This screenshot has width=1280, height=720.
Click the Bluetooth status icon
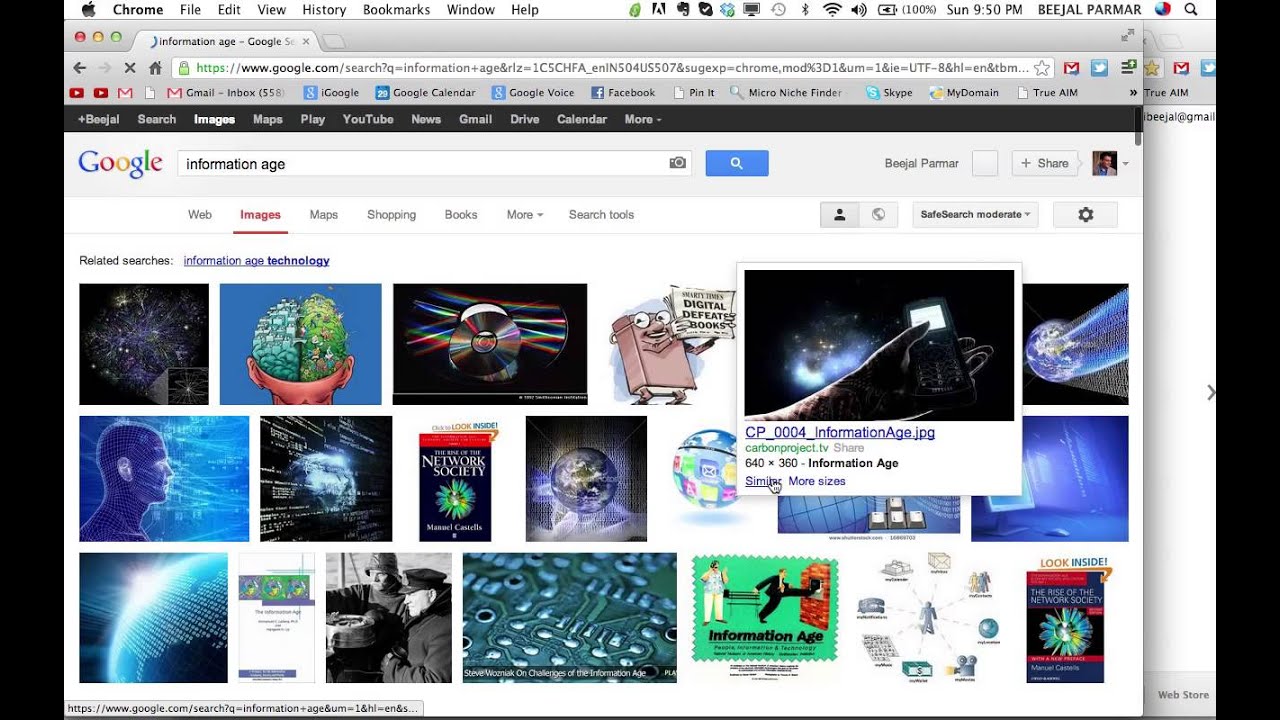(805, 10)
